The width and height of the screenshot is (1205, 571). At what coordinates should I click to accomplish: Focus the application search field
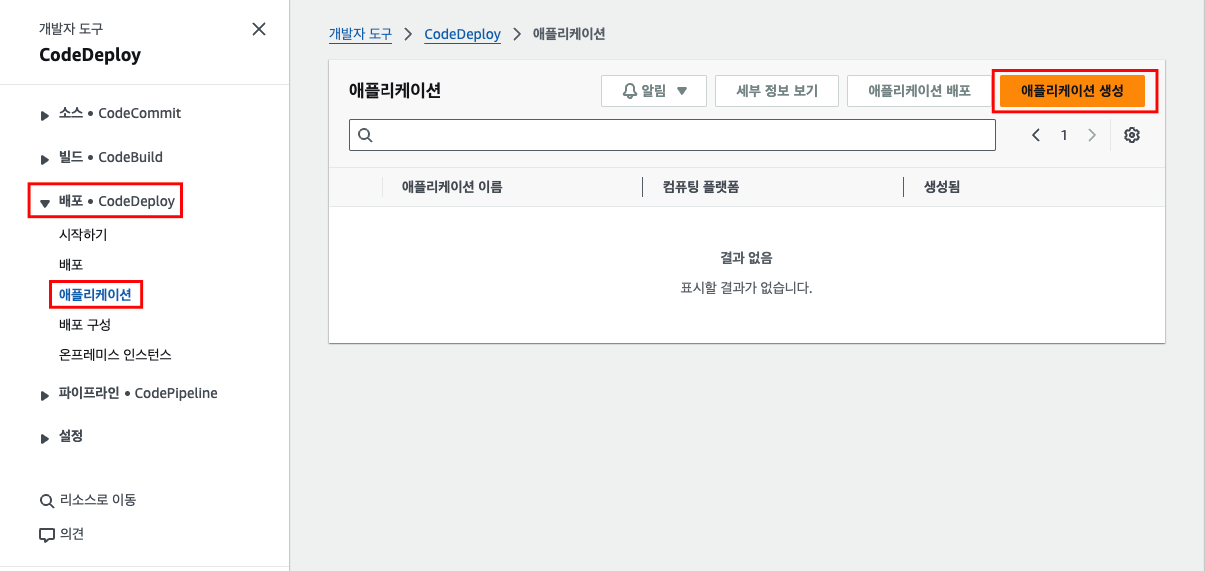672,135
